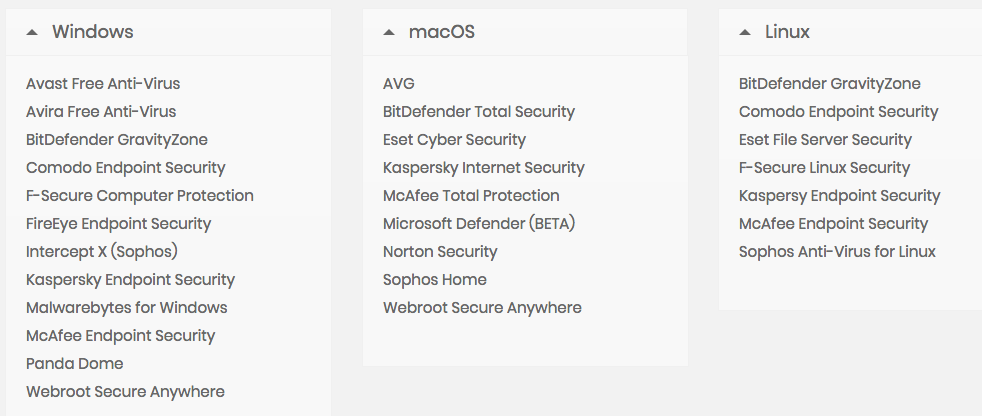Collapse the Windows section arrow
The width and height of the screenshot is (982, 416).
(x=32, y=33)
